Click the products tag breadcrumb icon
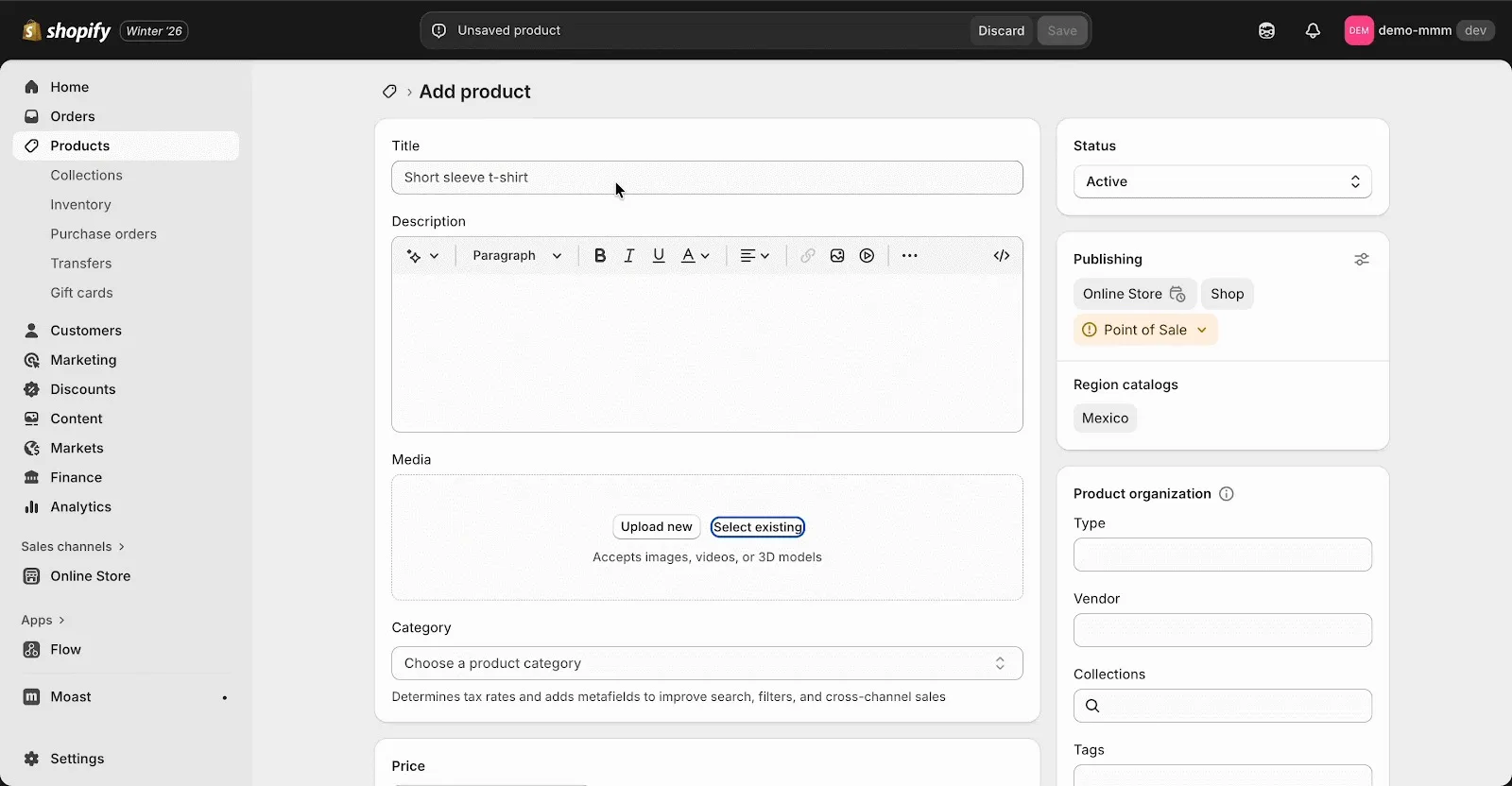Viewport: 1512px width, 786px height. [389, 92]
